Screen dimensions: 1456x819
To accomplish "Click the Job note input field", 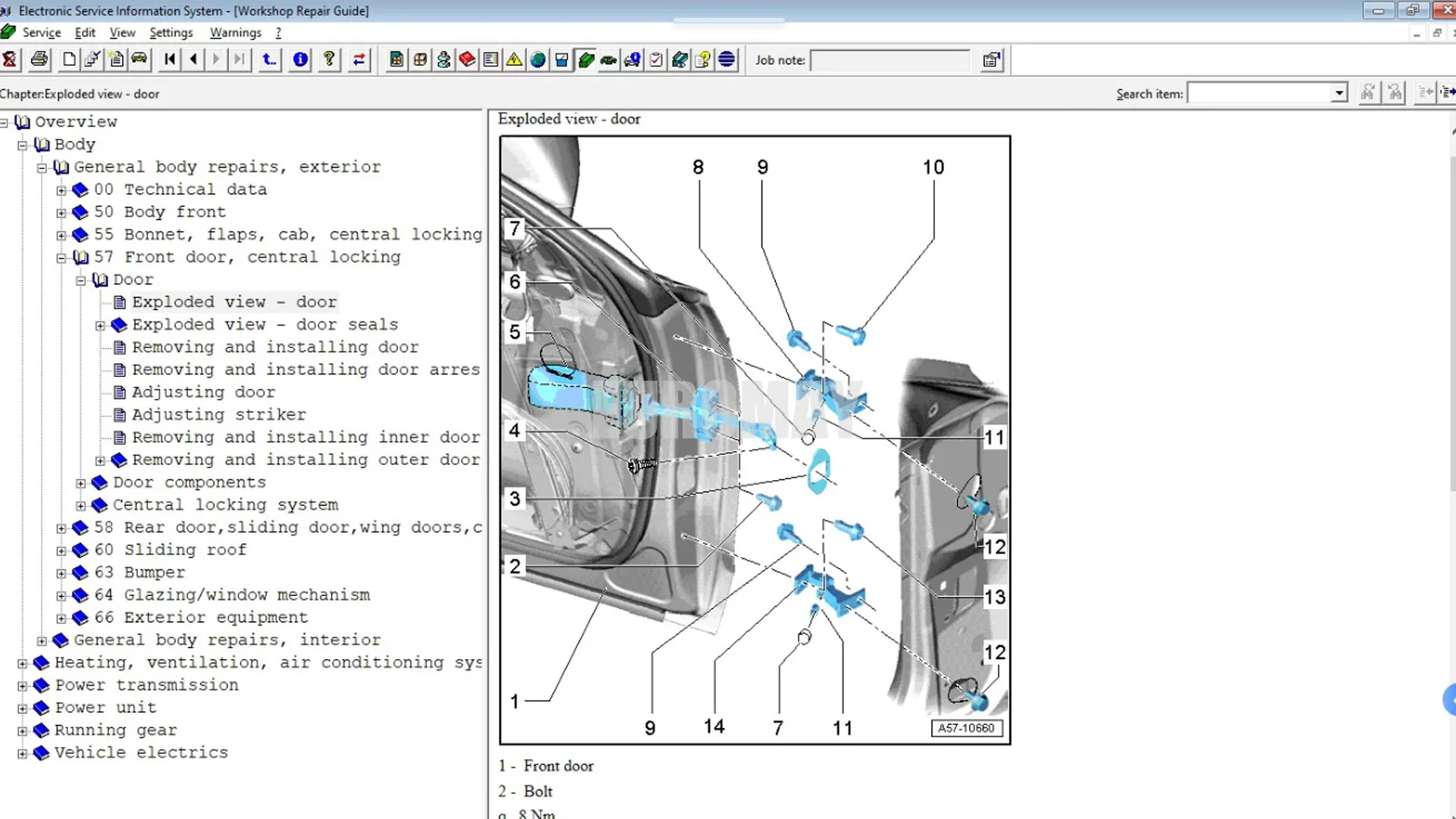I will tap(889, 60).
